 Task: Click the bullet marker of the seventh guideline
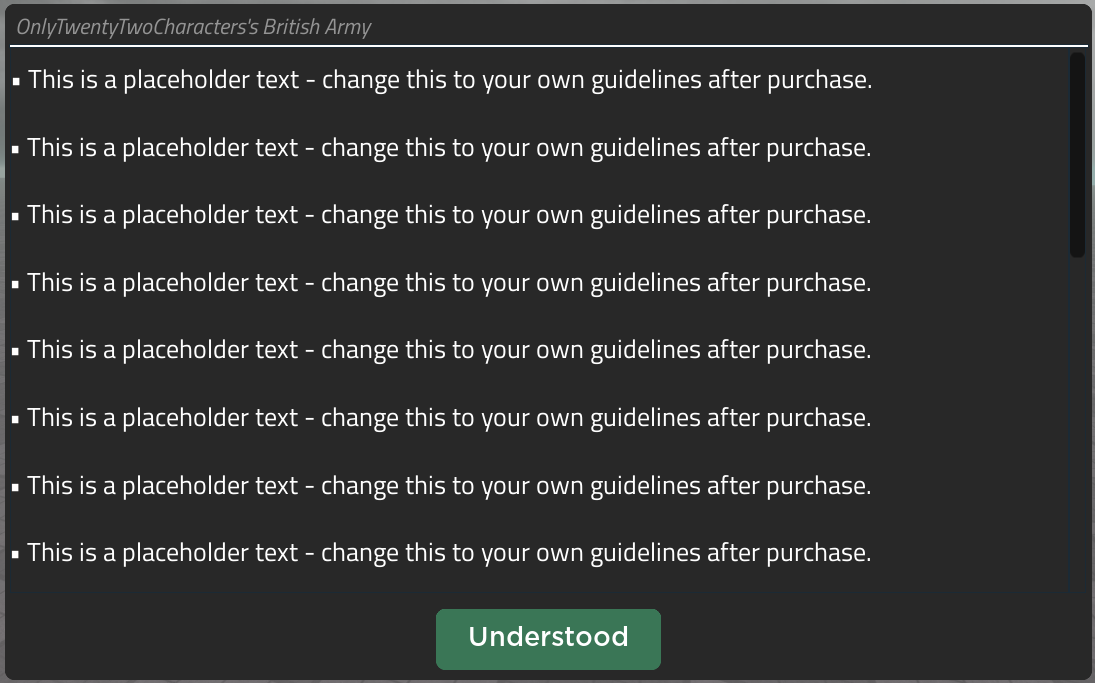click(16, 488)
